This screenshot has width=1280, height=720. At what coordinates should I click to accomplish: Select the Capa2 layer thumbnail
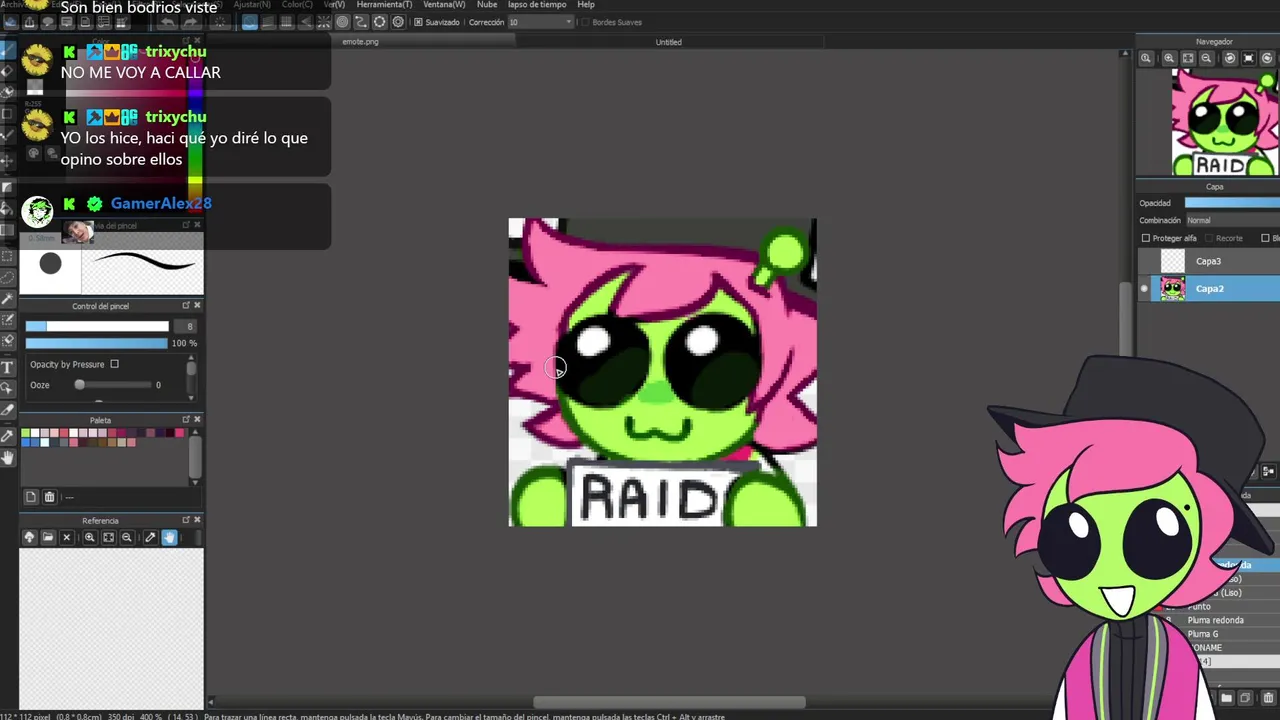click(x=1172, y=289)
